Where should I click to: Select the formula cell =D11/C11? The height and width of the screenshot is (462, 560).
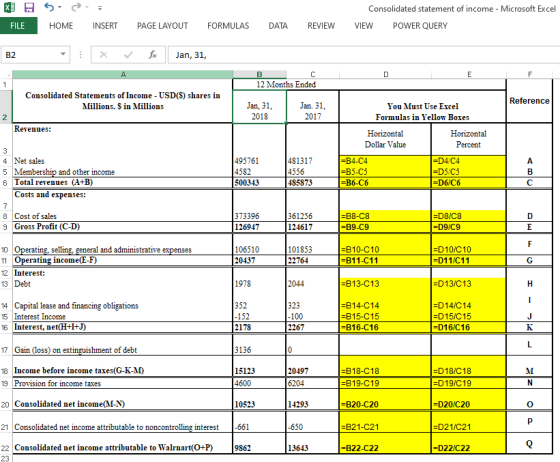pyautogui.click(x=469, y=261)
